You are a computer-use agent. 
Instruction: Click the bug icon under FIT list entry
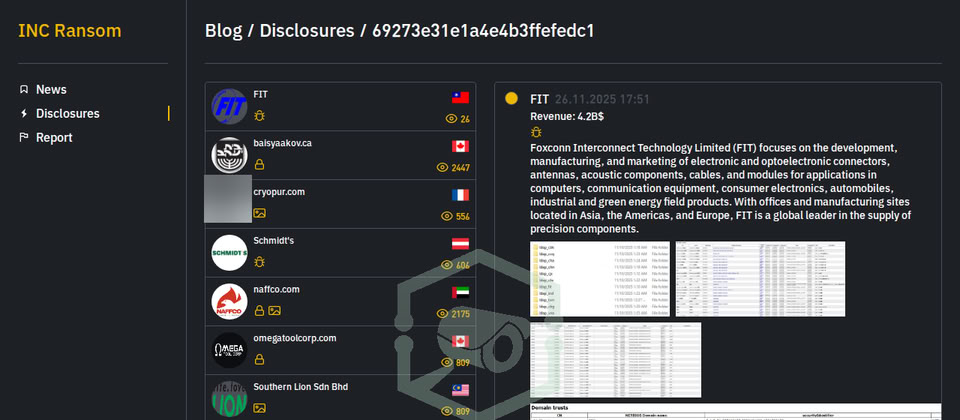pos(259,116)
